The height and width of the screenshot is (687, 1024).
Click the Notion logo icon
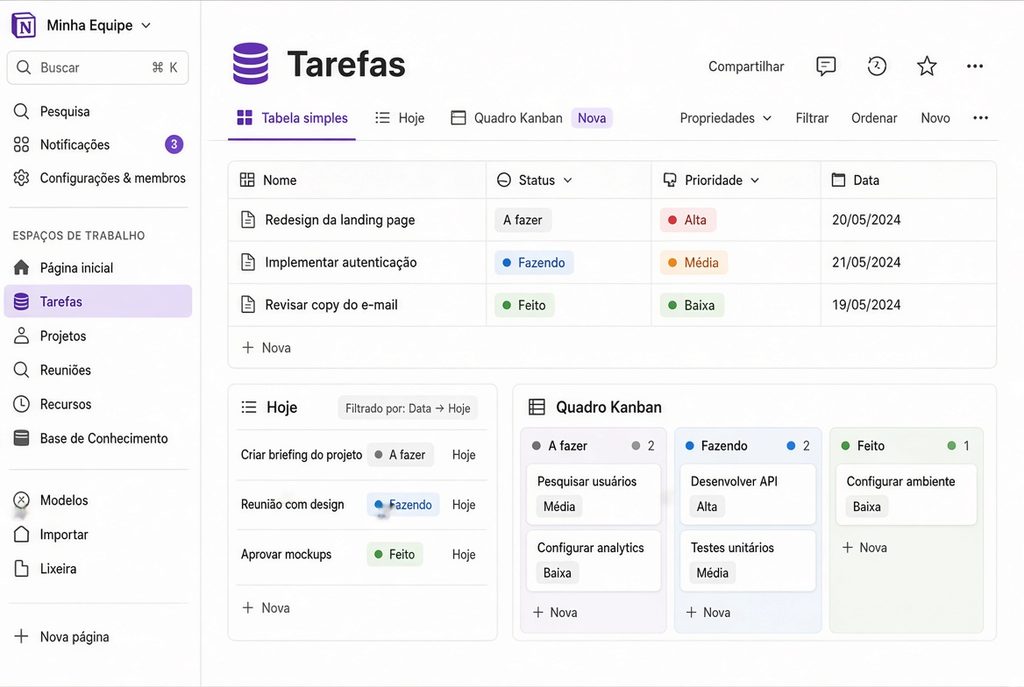(24, 25)
